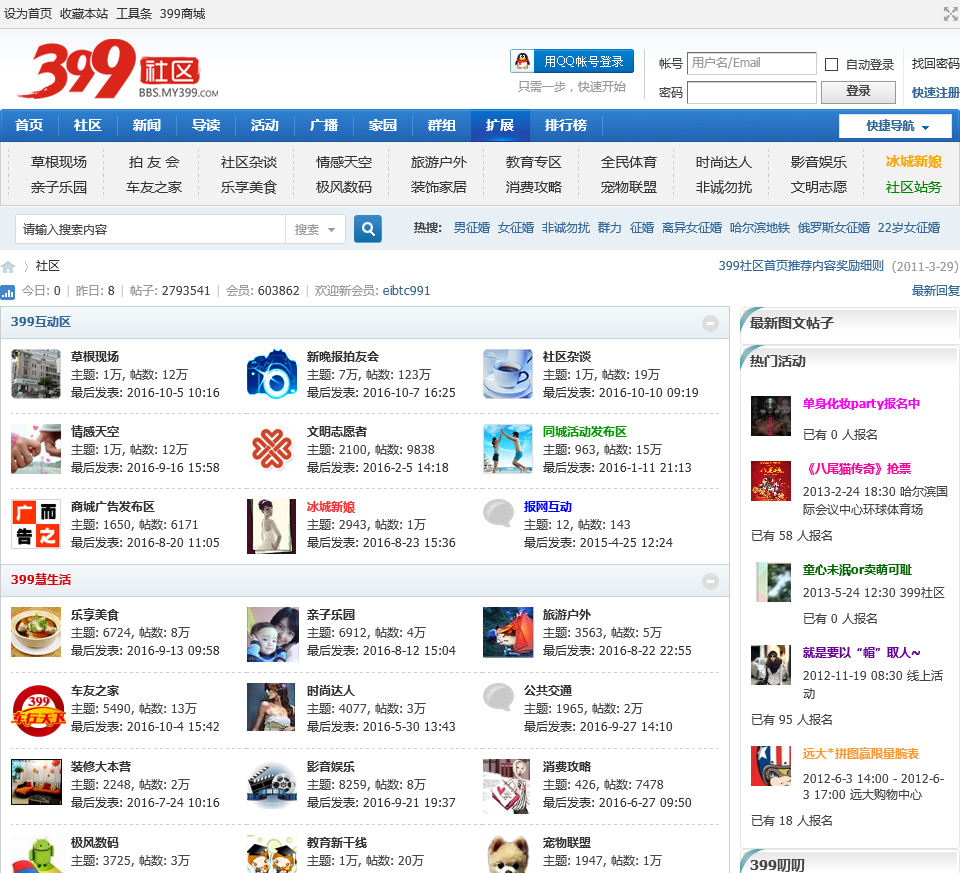Select the 活动 navigation tab

coord(264,126)
